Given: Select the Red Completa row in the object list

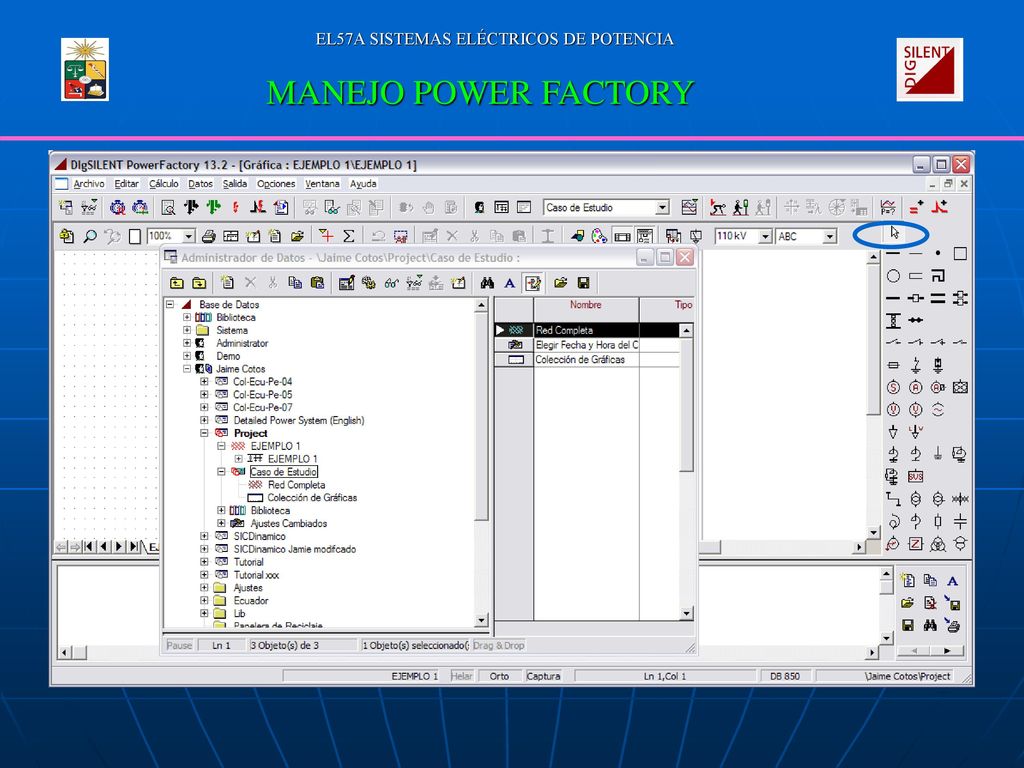Looking at the screenshot, I should click(x=587, y=330).
